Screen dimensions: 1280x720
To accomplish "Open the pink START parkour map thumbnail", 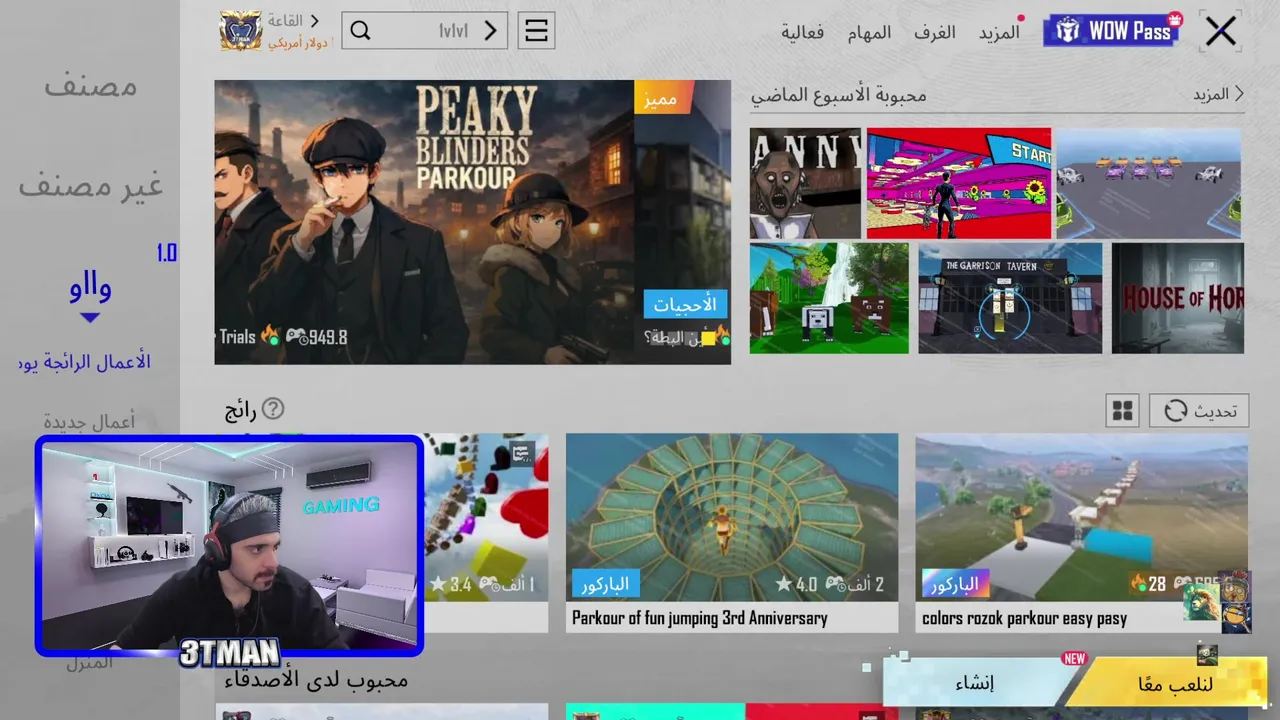I will tap(959, 183).
